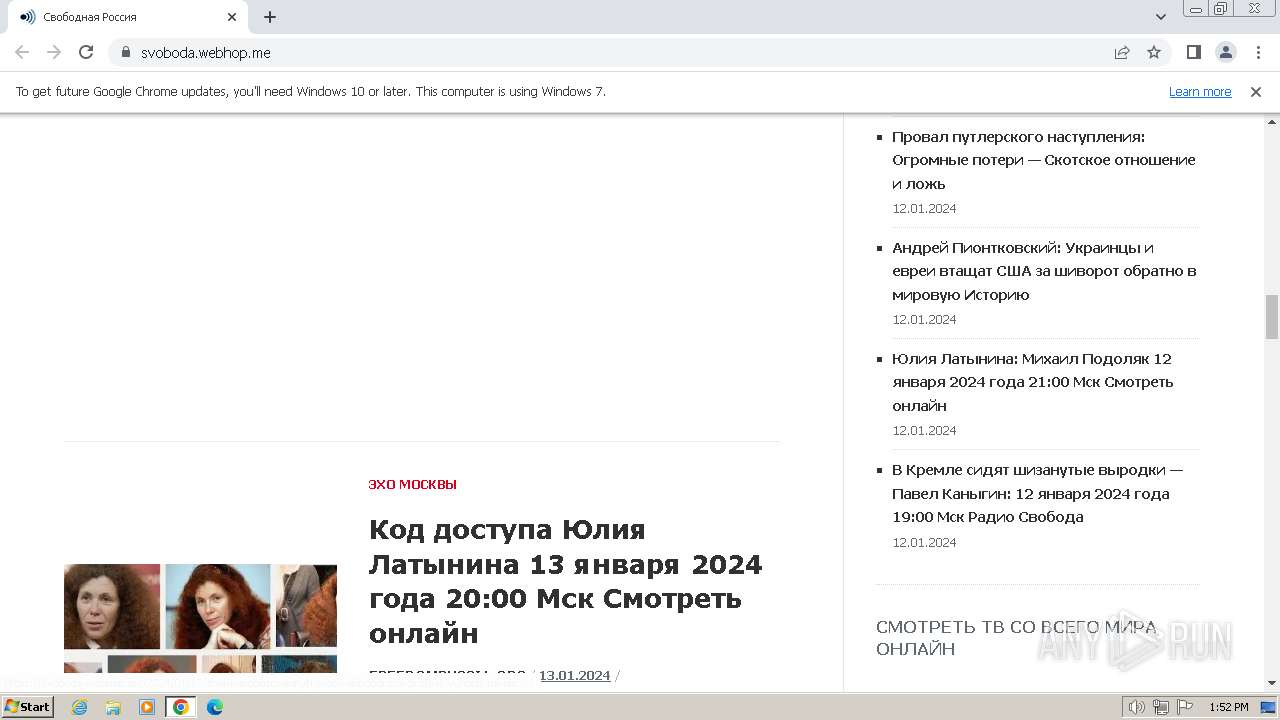Viewport: 1280px width, 720px height.
Task: Click the 13.01.2024 post date link
Action: point(574,675)
